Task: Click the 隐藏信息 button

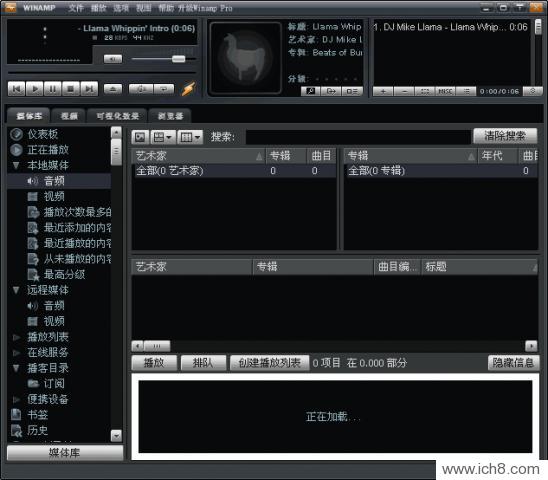Action: 513,363
